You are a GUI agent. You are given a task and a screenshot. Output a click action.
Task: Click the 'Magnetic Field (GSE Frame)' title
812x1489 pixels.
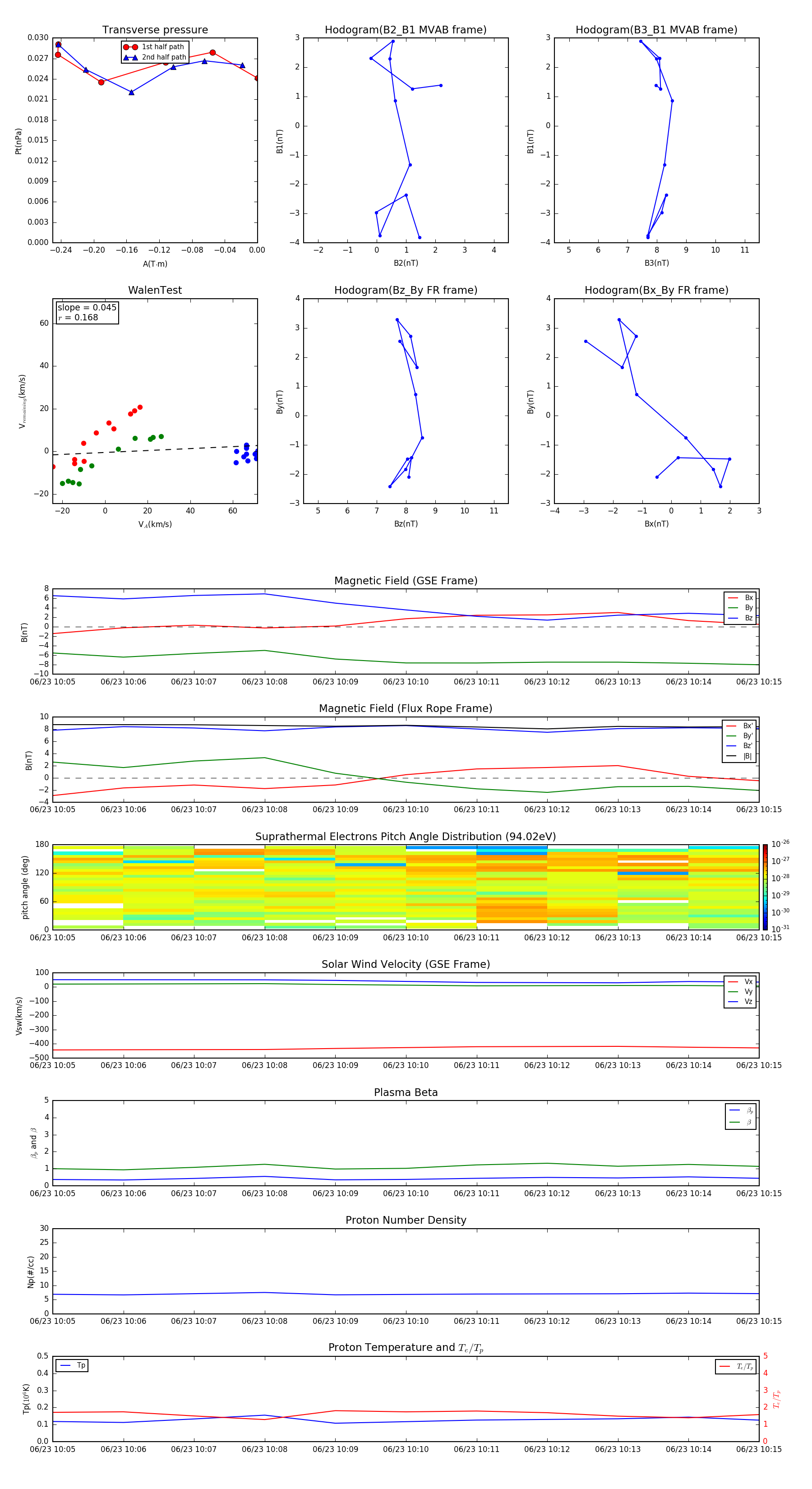coord(406,581)
